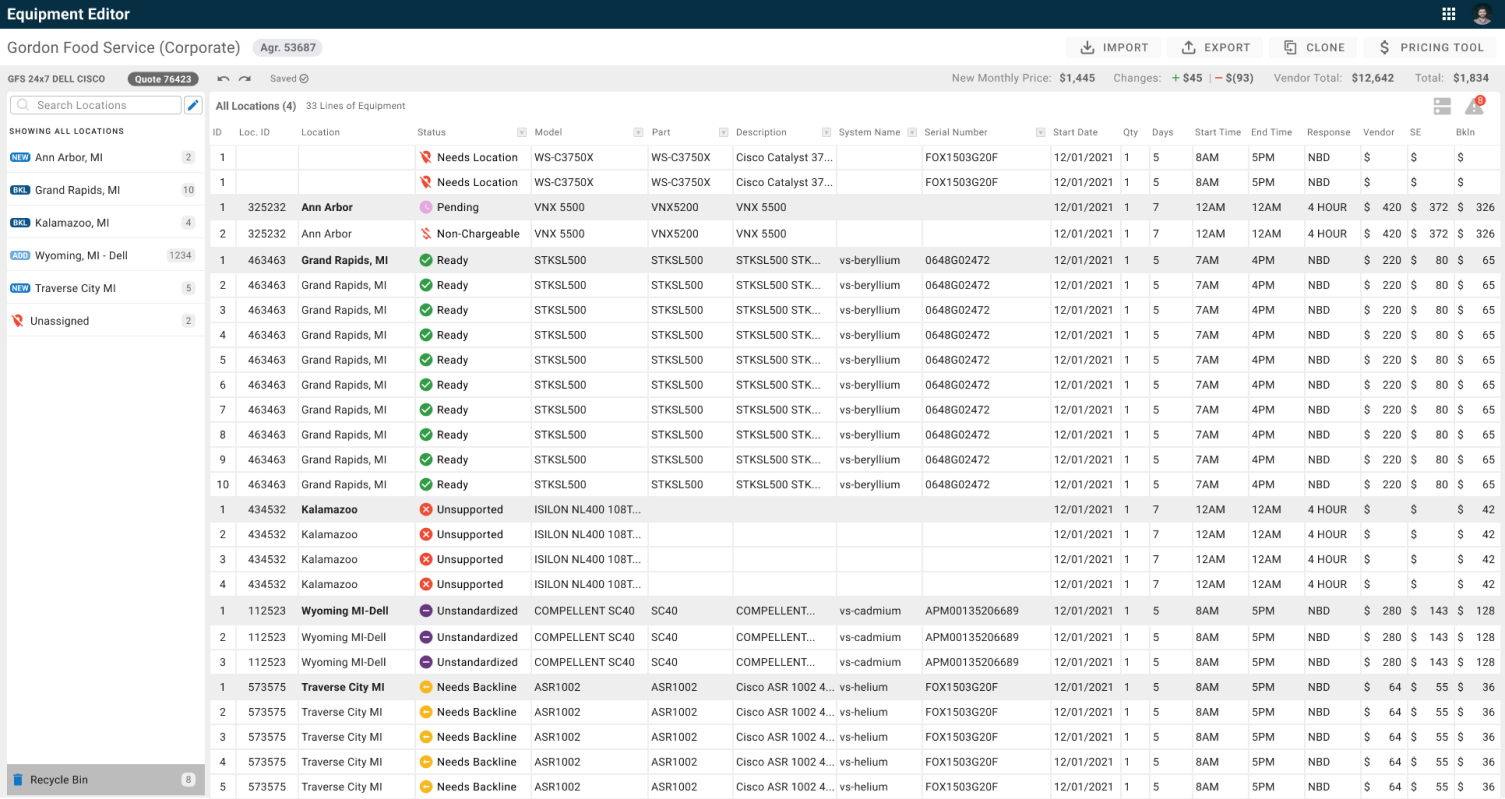Open the apps grid launcher
This screenshot has width=1505, height=799.
coord(1448,14)
